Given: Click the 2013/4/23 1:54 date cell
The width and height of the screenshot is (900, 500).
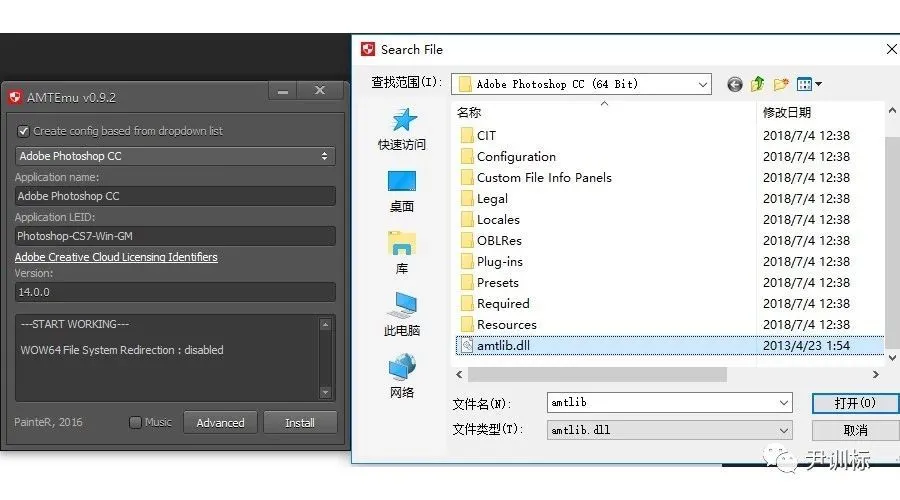Looking at the screenshot, I should (x=806, y=346).
